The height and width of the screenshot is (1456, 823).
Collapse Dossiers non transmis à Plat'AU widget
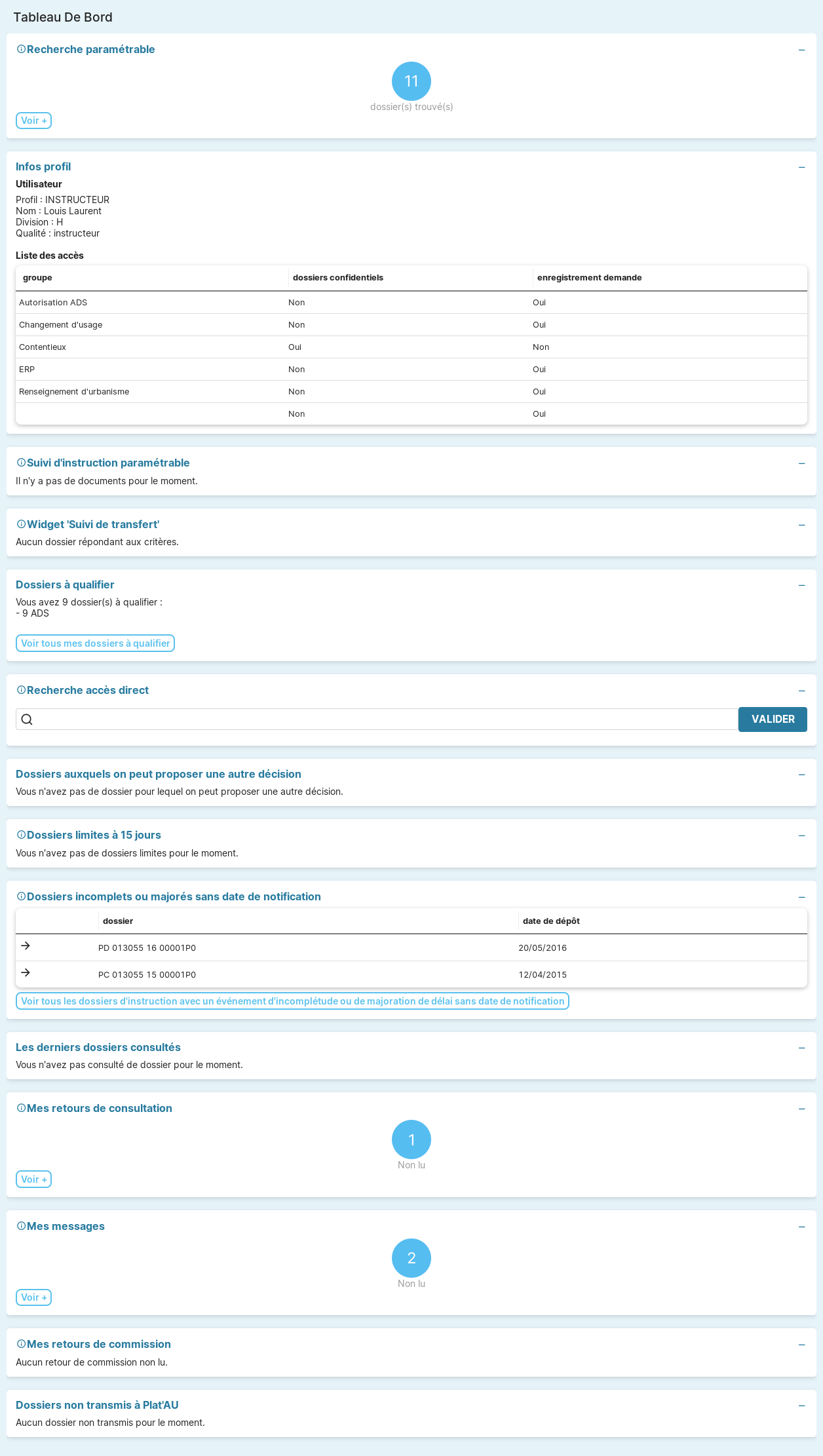pyautogui.click(x=801, y=1406)
